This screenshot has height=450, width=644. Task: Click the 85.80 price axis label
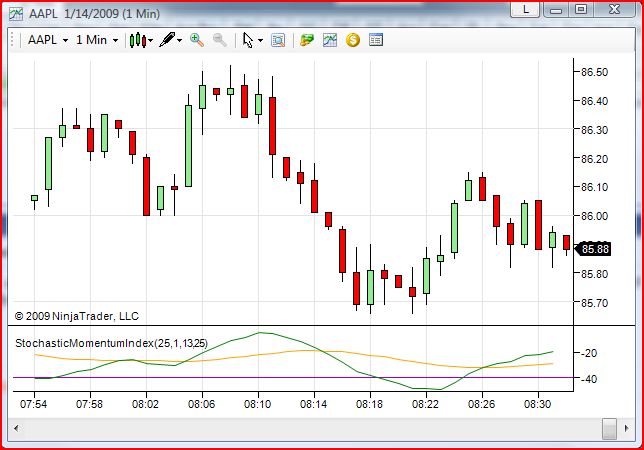594,274
